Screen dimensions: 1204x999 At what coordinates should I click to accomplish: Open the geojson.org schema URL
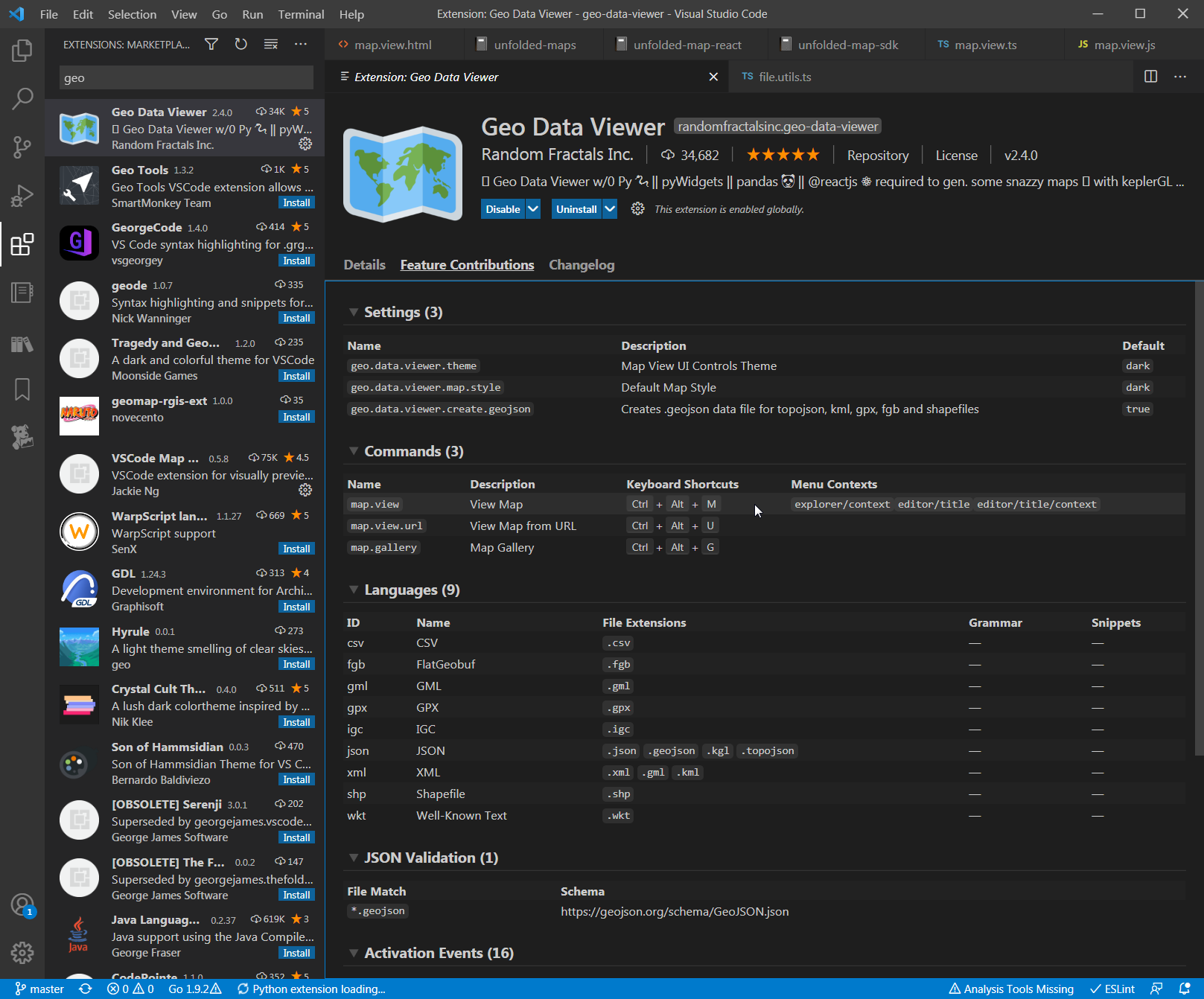tap(675, 911)
